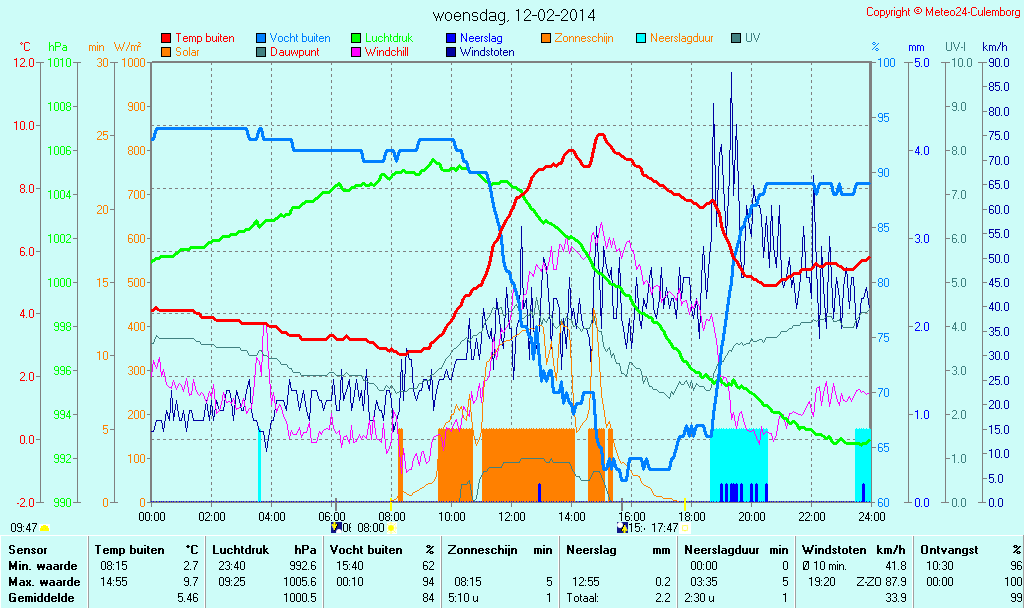This screenshot has width=1026, height=608.
Task: Click the 12:00 time marker on x-axis
Action: (512, 516)
